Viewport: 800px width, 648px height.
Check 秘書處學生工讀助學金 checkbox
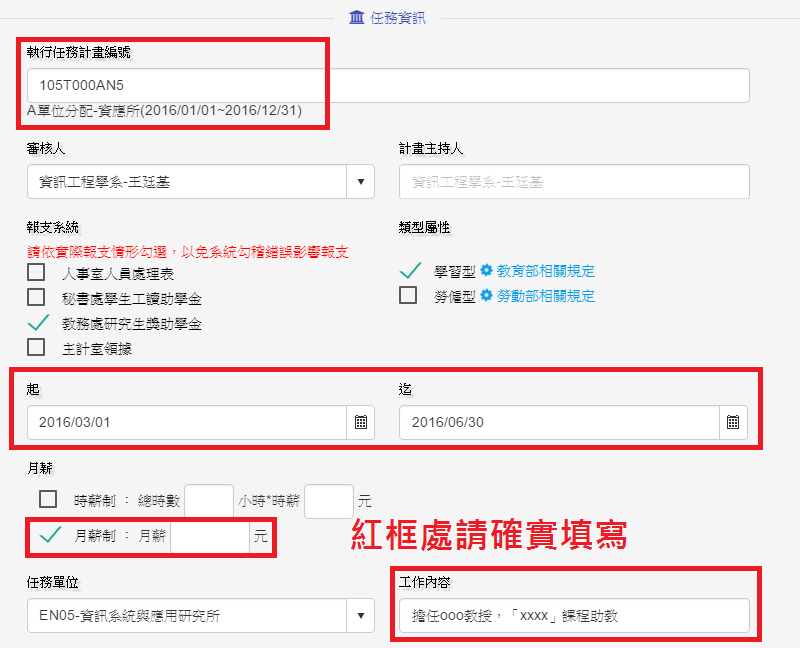pyautogui.click(x=36, y=297)
